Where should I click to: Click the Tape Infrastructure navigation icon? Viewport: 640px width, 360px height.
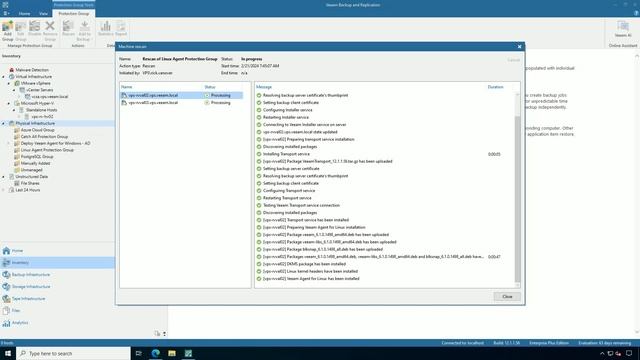[6, 299]
